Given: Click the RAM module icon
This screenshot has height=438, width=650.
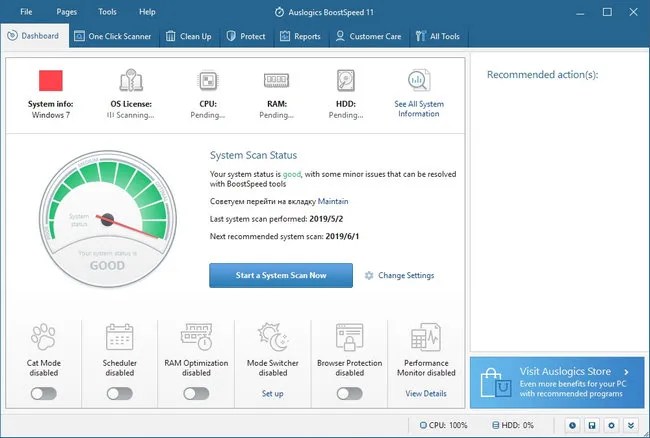Looking at the screenshot, I should coord(276,80).
